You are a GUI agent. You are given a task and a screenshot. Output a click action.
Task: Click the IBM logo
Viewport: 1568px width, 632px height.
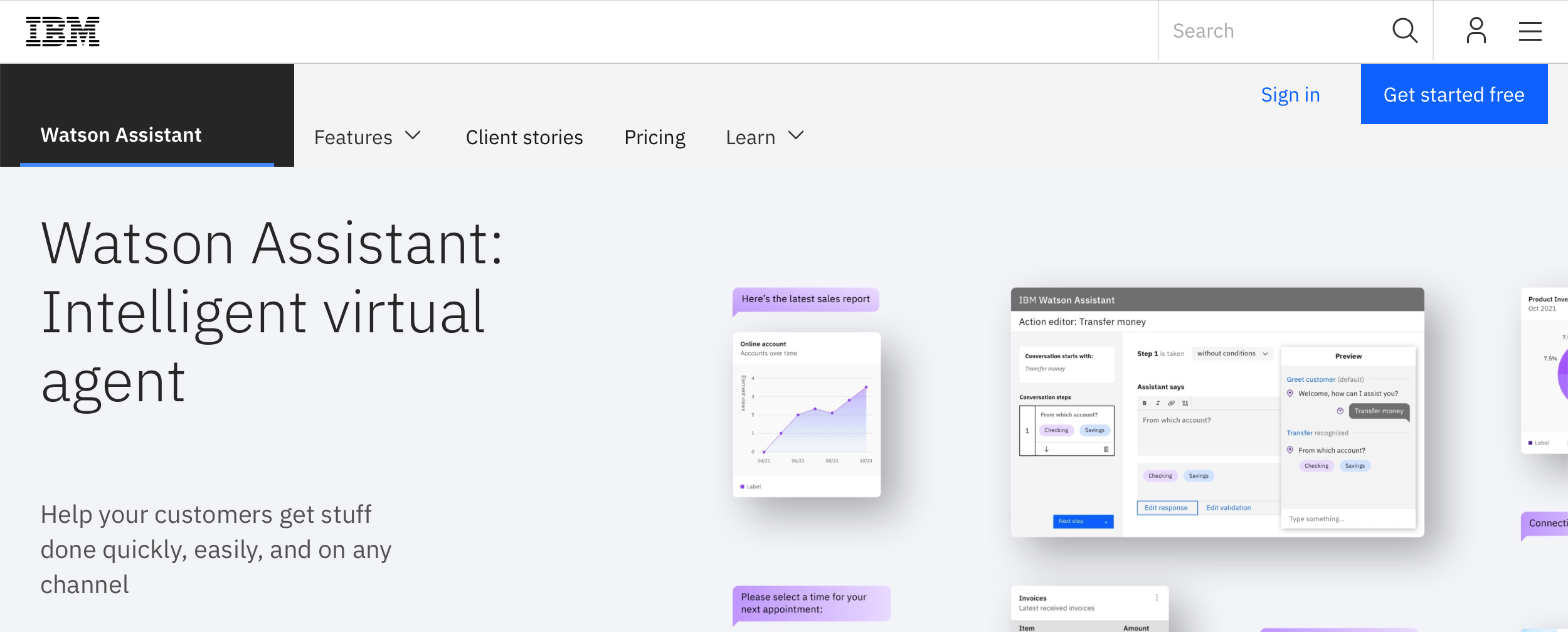[x=63, y=31]
